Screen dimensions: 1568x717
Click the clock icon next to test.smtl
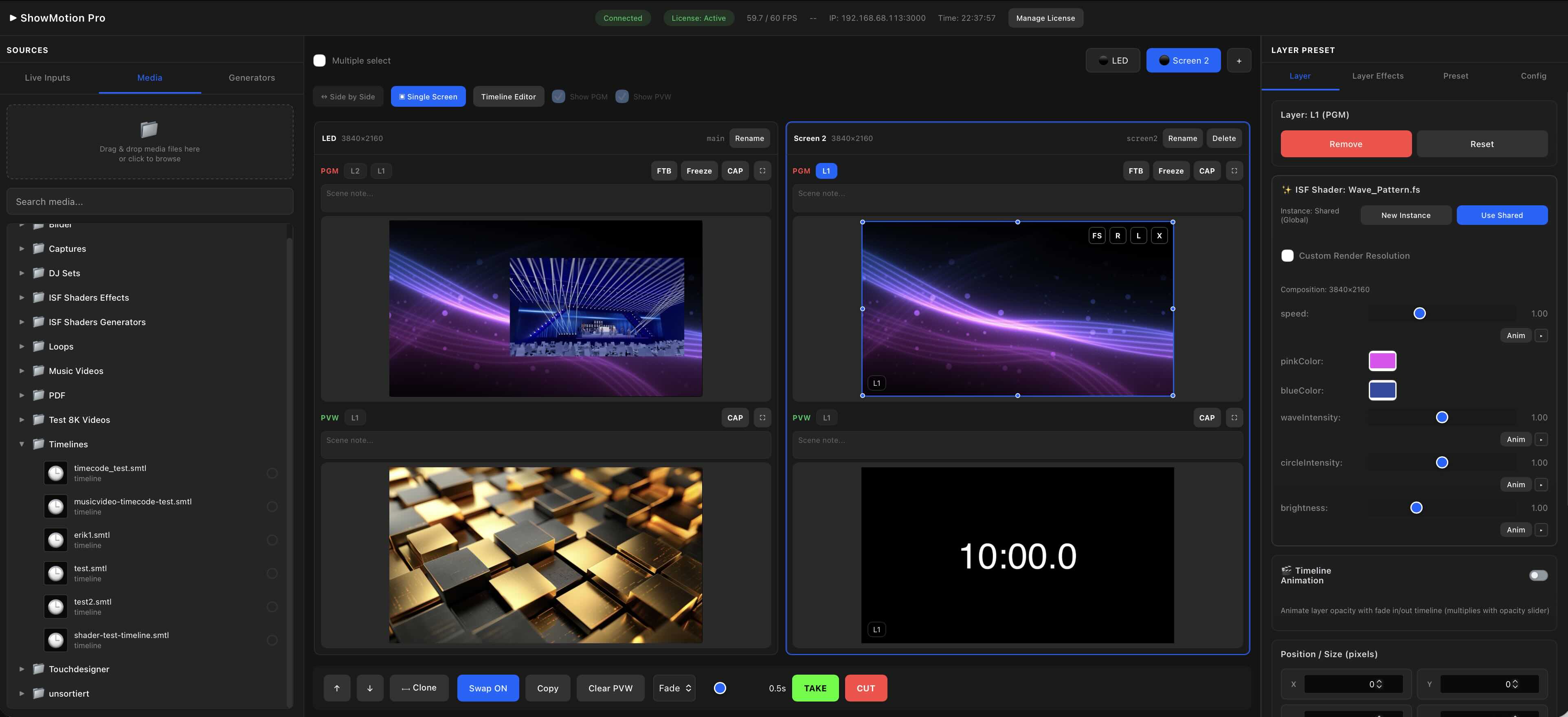click(55, 573)
